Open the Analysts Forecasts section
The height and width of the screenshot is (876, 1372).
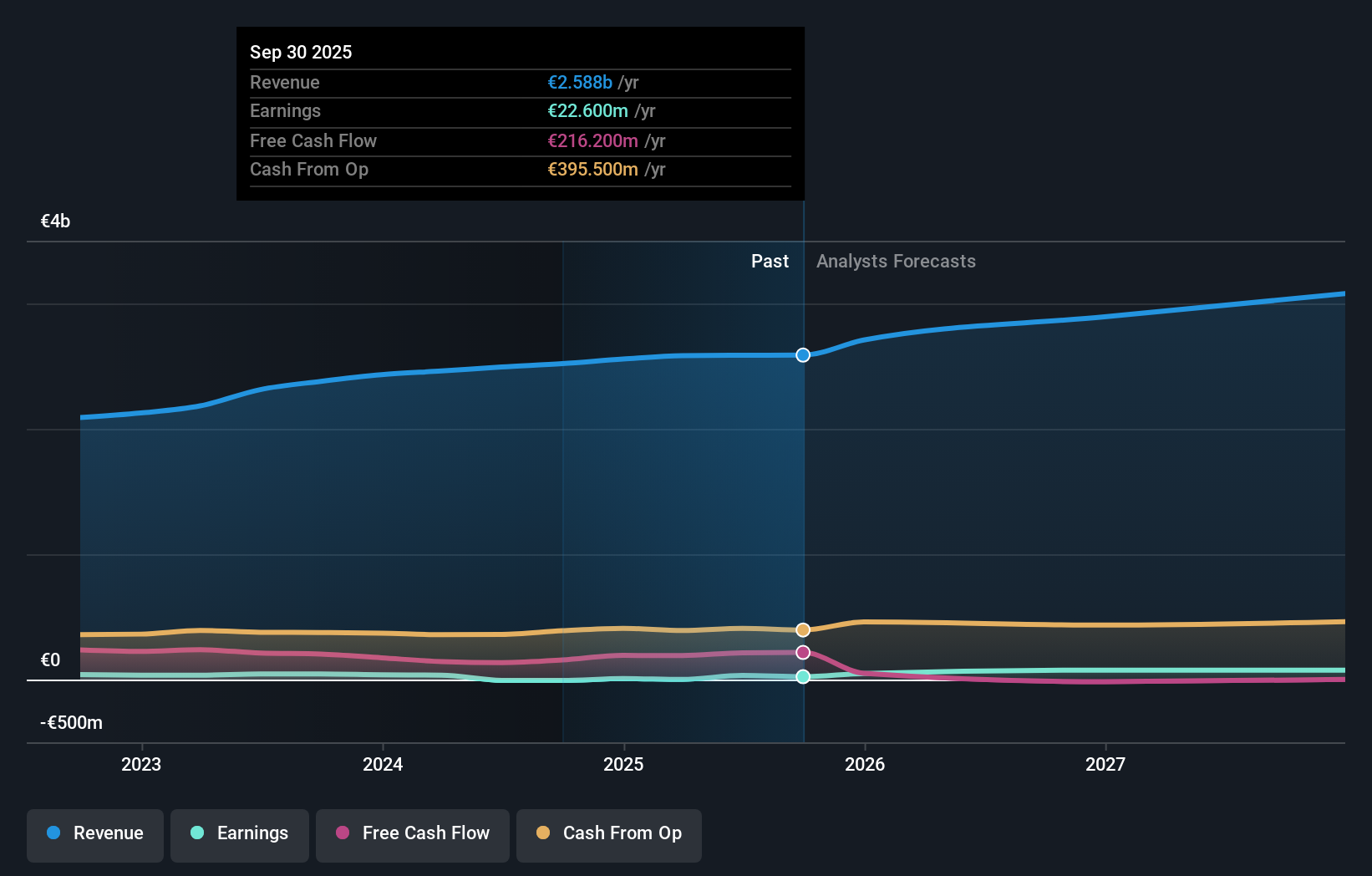[x=896, y=262]
